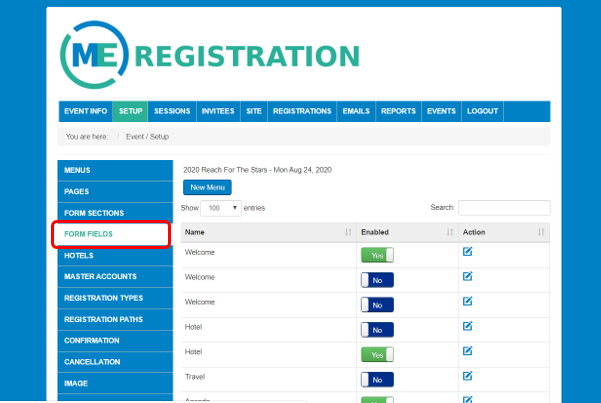Toggle the enabled switch on first Welcome row
601x403 pixels.
point(377,255)
